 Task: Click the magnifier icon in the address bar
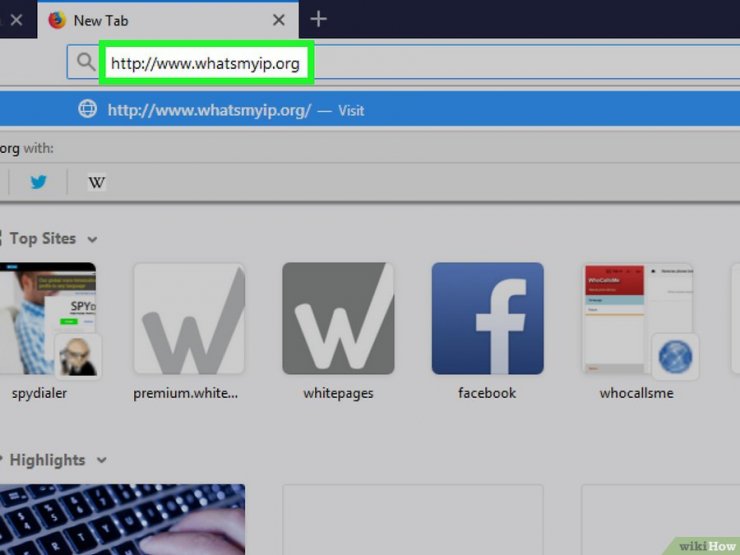tap(85, 64)
